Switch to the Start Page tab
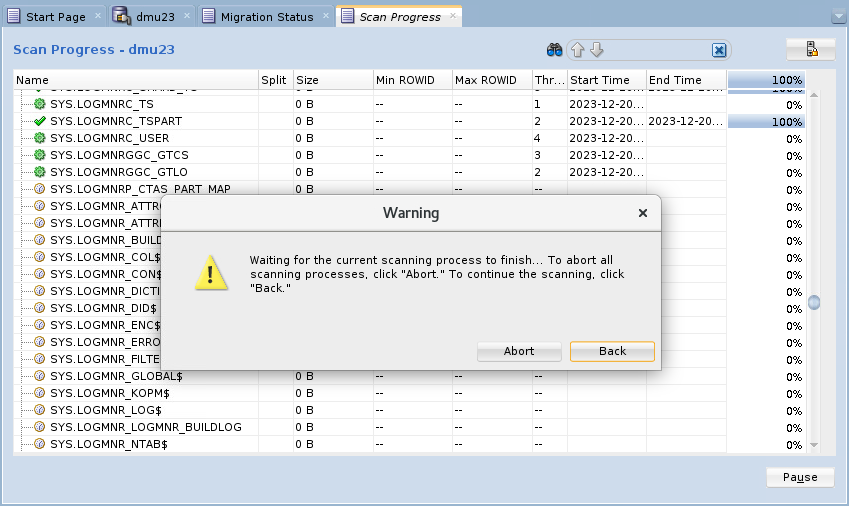This screenshot has height=506, width=849. pos(55,17)
